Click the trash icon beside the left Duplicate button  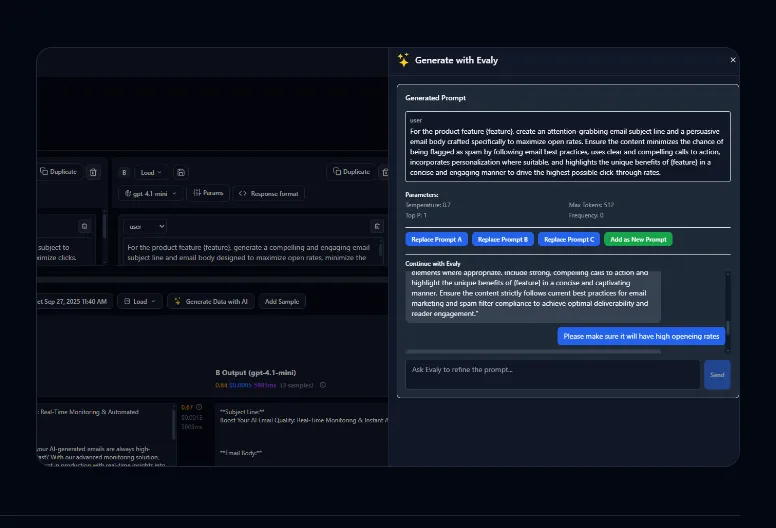[x=93, y=172]
